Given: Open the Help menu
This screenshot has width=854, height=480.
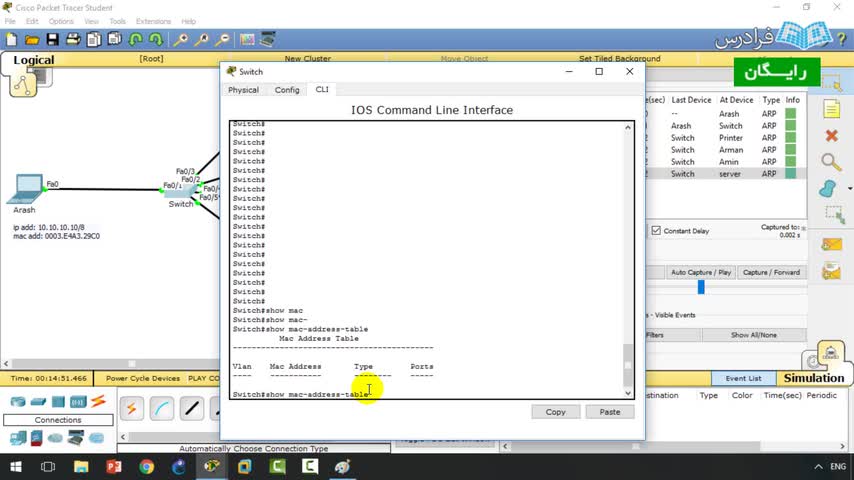Looking at the screenshot, I should 188,21.
